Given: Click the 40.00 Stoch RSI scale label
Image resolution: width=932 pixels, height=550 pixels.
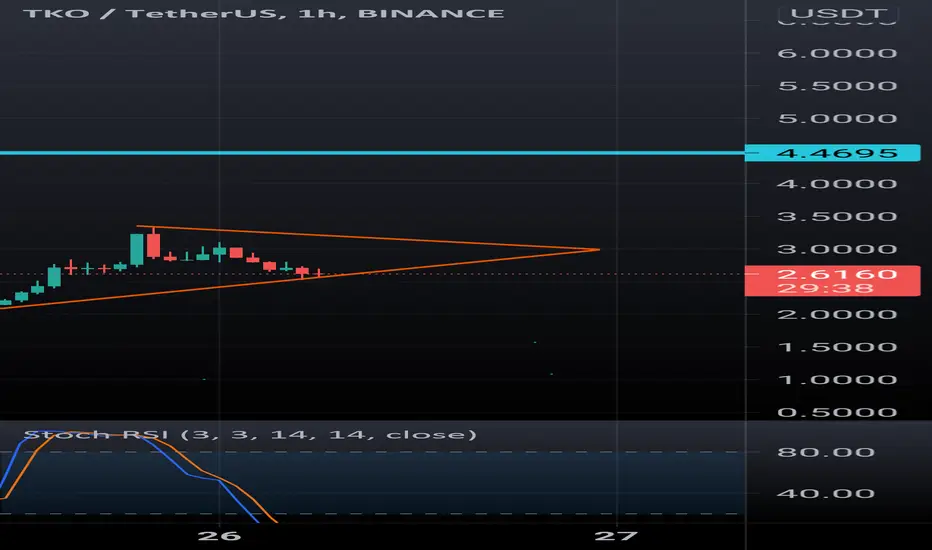Looking at the screenshot, I should pyautogui.click(x=826, y=494).
